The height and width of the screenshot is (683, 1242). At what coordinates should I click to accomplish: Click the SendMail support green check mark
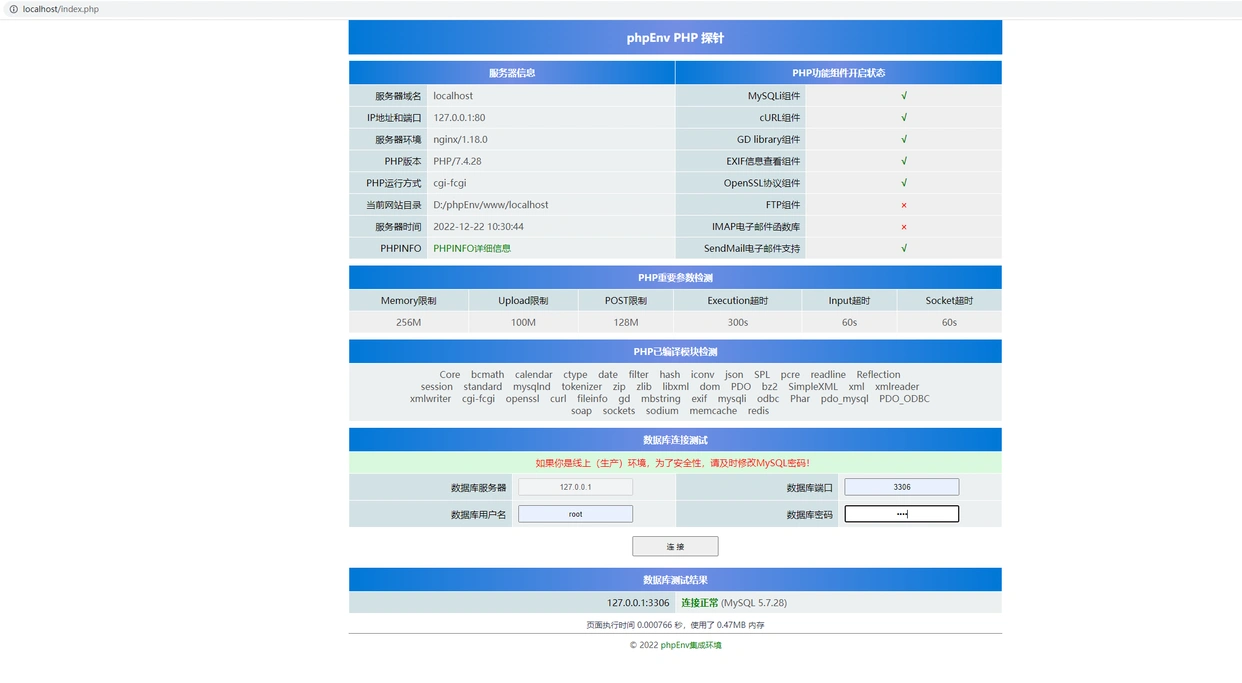tap(903, 248)
